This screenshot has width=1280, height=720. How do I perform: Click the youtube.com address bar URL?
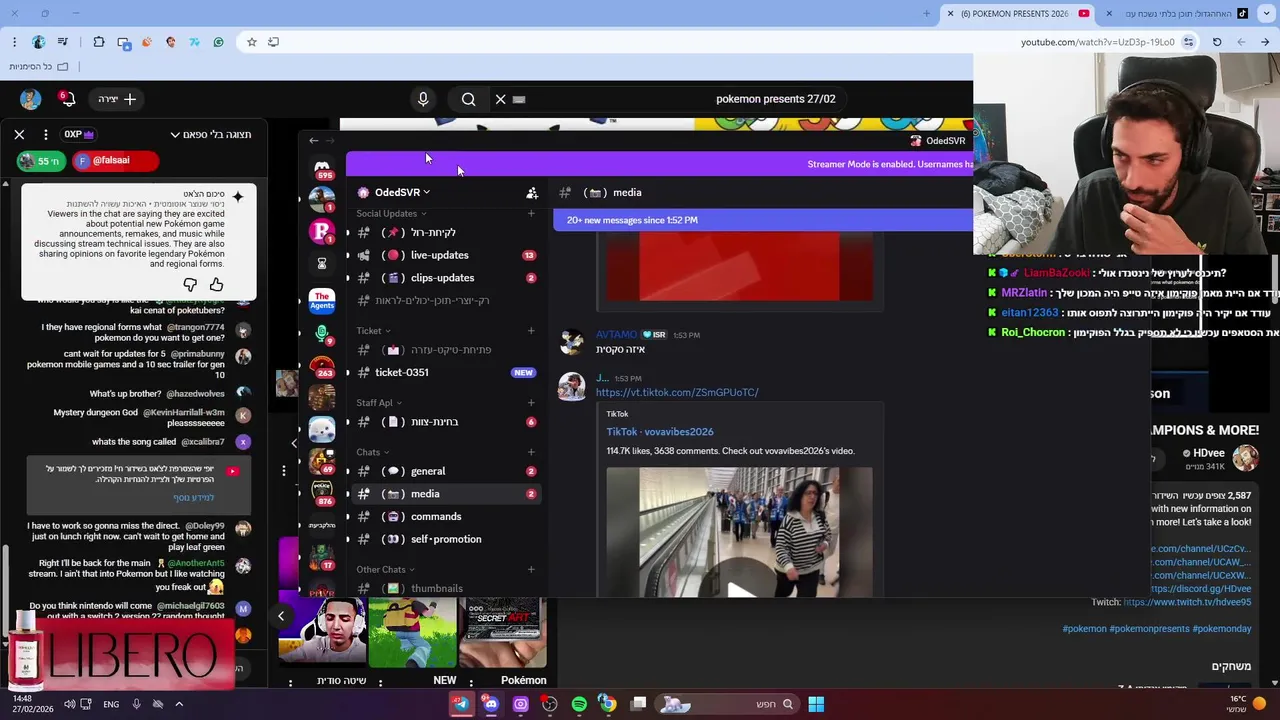click(x=1097, y=42)
